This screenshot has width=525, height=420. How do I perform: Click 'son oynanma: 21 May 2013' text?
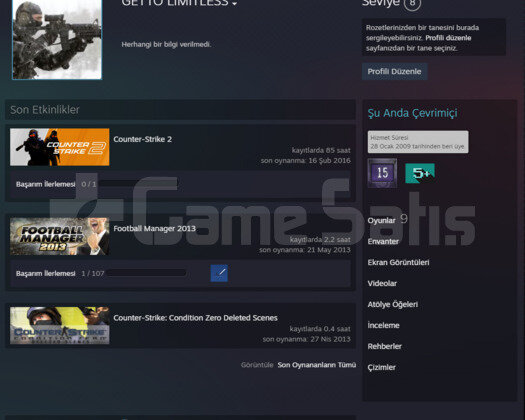(x=305, y=250)
